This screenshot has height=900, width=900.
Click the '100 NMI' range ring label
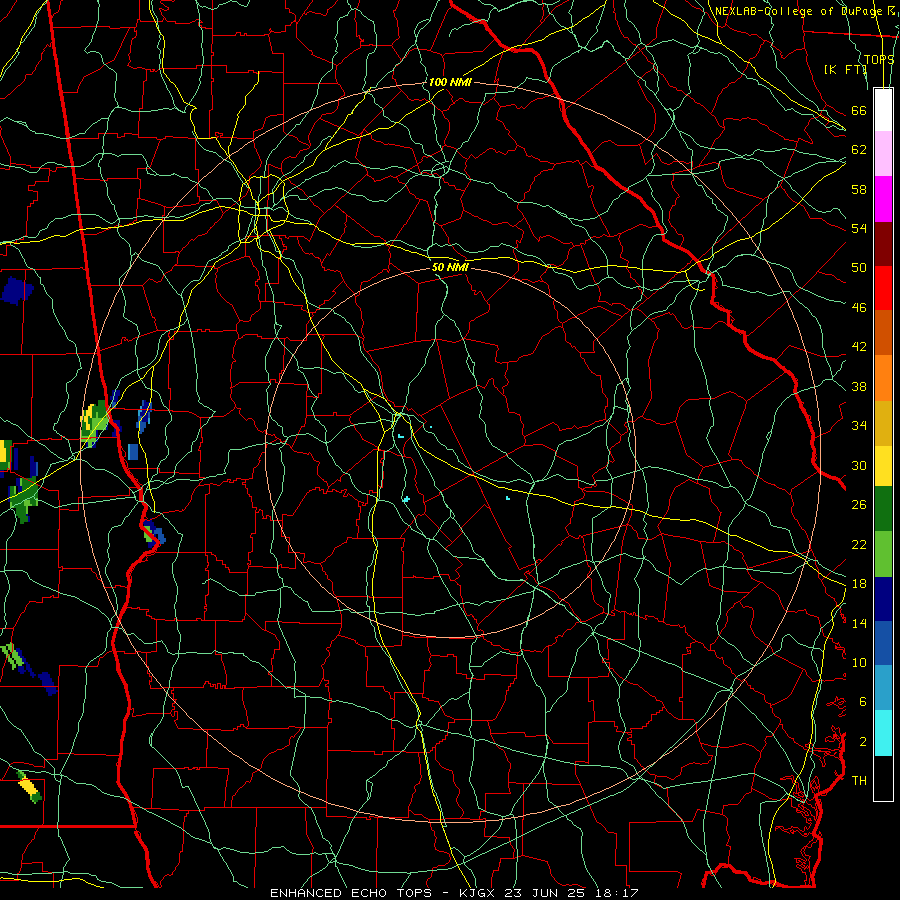tap(450, 82)
